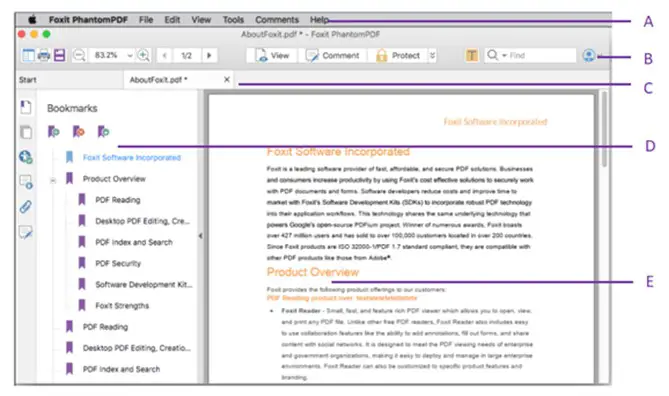Click the orange T text tool icon
This screenshot has width=669, height=396.
pyautogui.click(x=471, y=55)
